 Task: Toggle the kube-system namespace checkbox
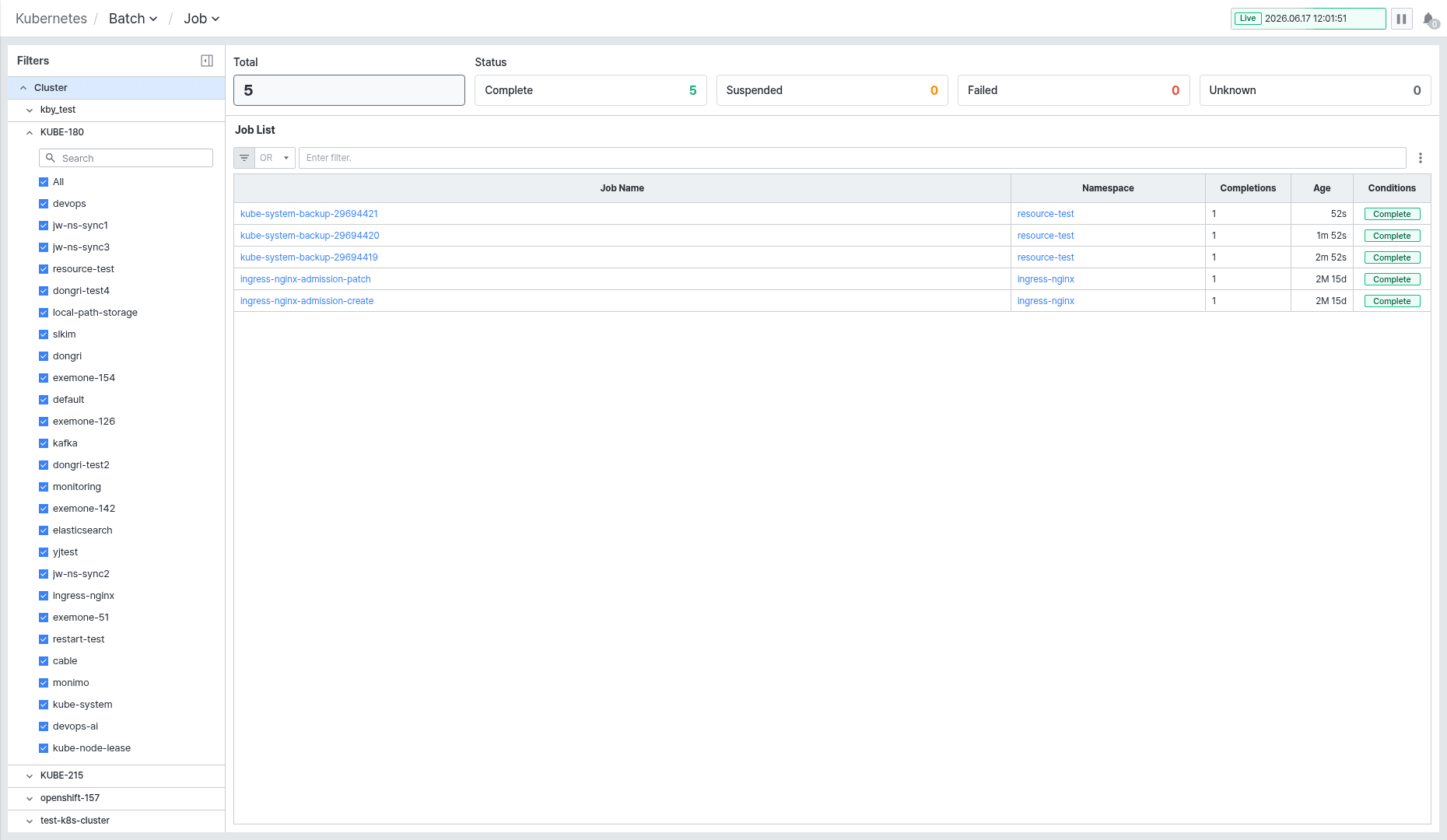44,705
